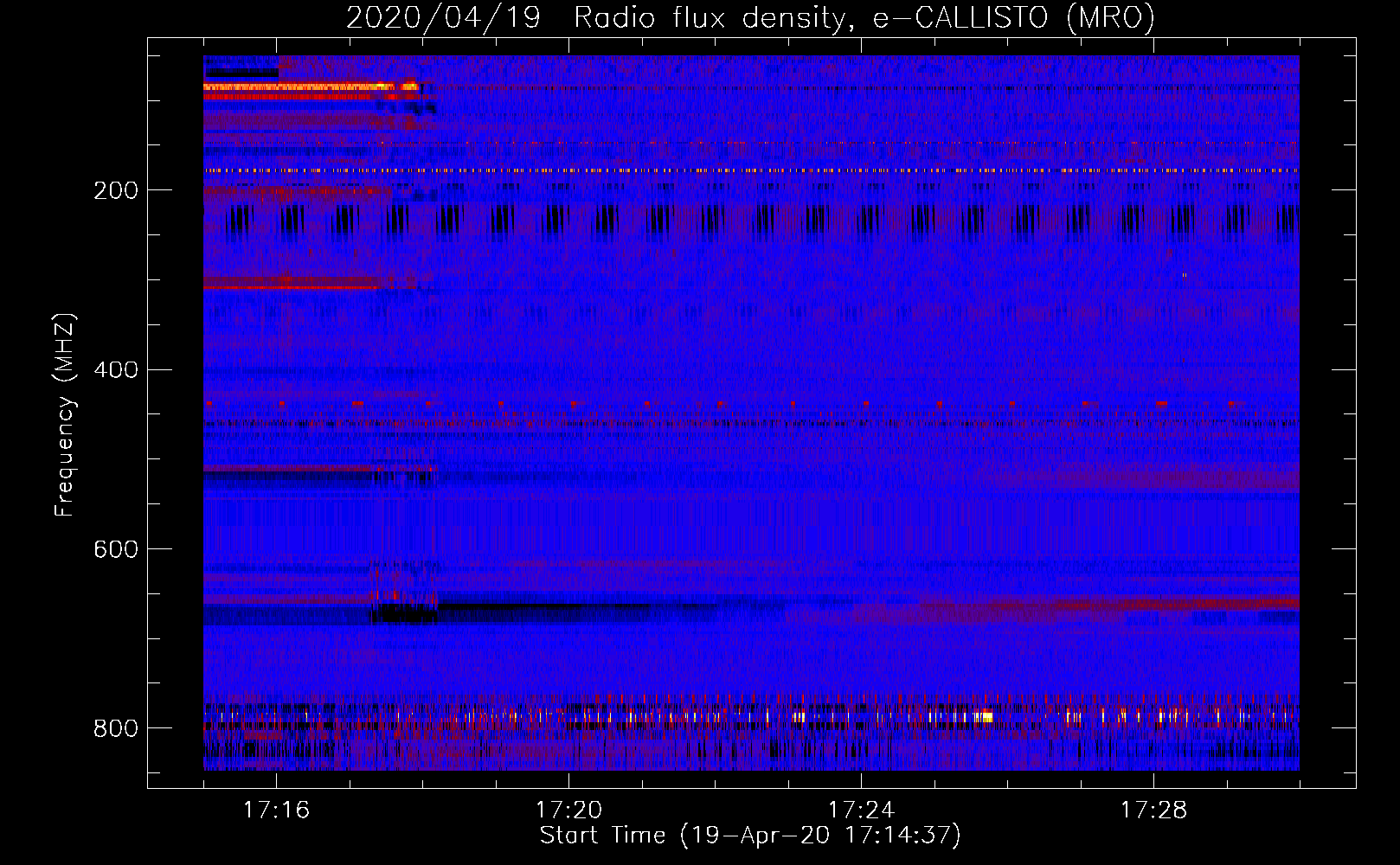Click the 17:16 time tick label
Screen dimensions: 1400x865
pyautogui.click(x=276, y=810)
